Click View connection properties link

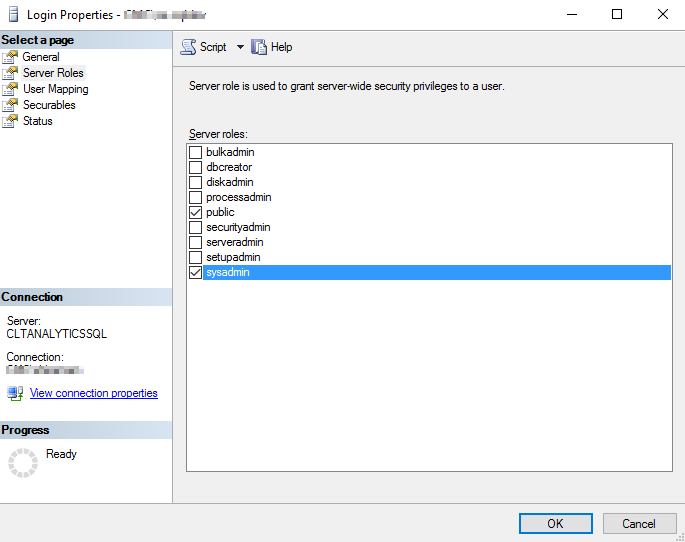(x=93, y=393)
